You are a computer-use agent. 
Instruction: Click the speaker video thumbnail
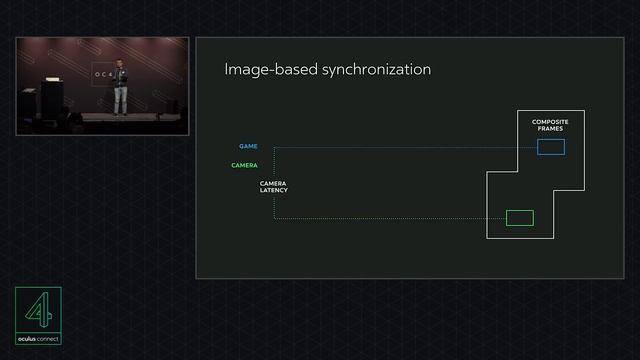click(x=102, y=86)
